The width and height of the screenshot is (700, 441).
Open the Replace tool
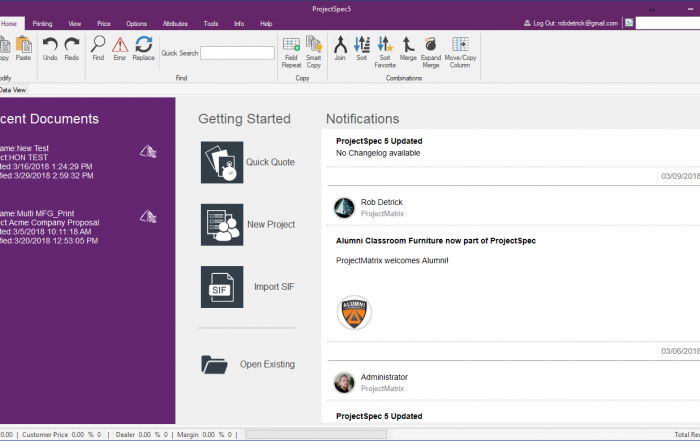pyautogui.click(x=144, y=44)
